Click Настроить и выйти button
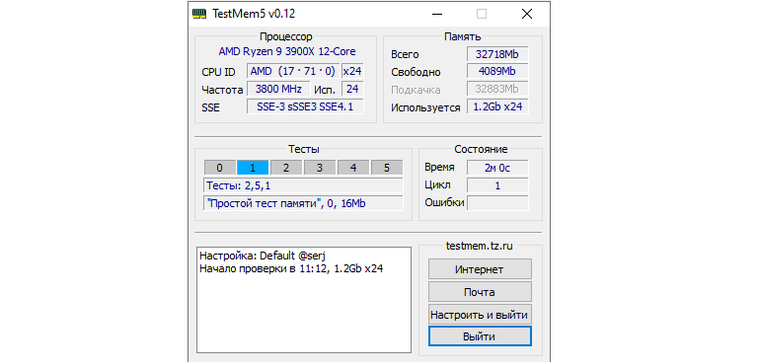 (x=480, y=315)
